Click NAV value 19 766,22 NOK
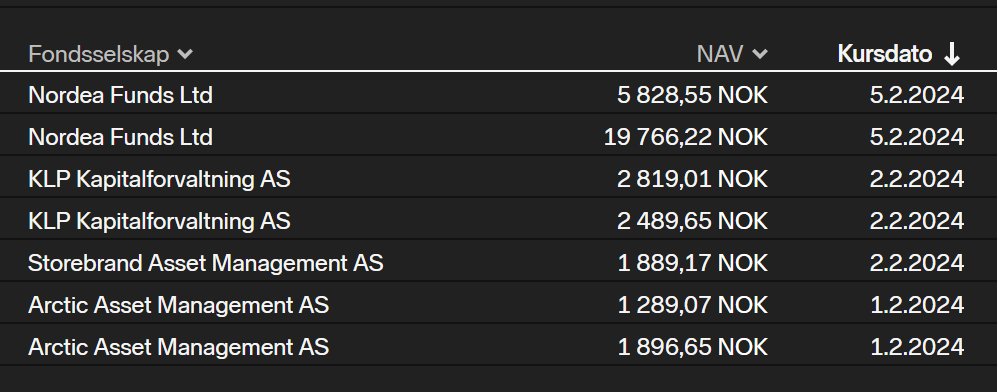The image size is (998, 392). click(x=686, y=137)
